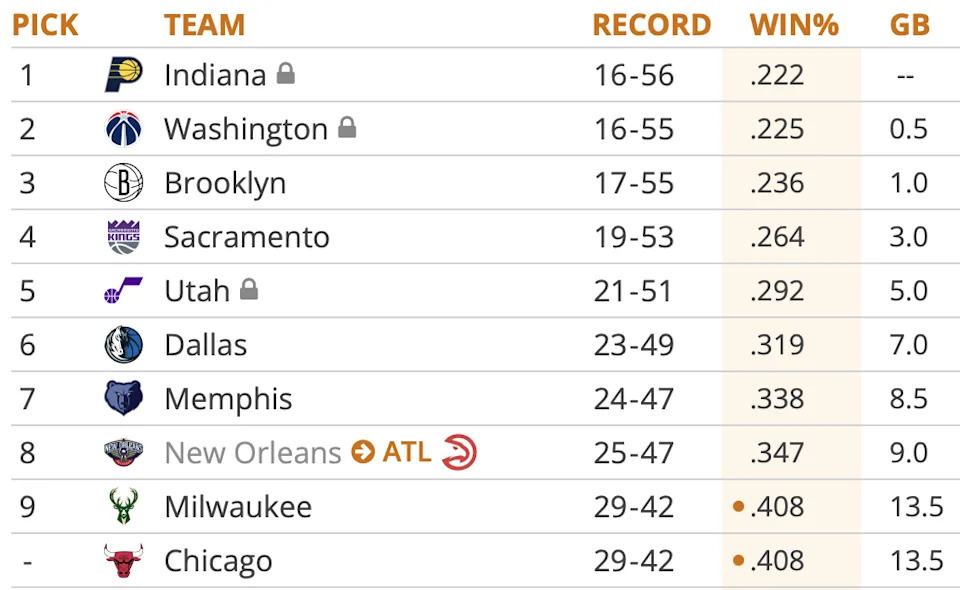
Task: Sort by the WIN% column header
Action: tap(794, 25)
